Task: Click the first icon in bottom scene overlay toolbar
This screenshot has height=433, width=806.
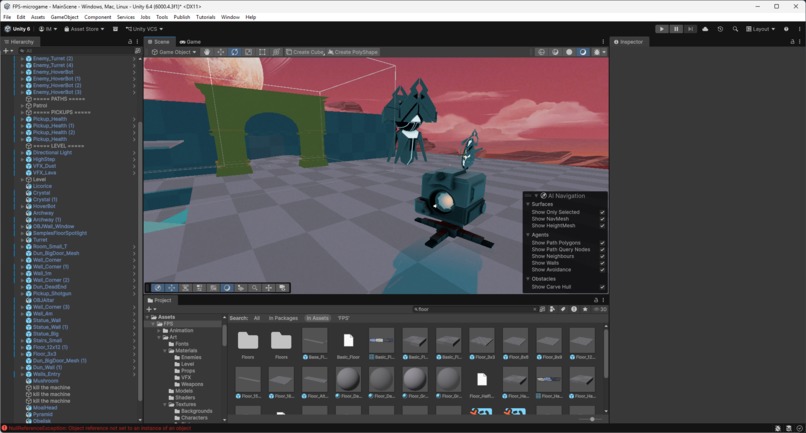Action: click(x=158, y=288)
